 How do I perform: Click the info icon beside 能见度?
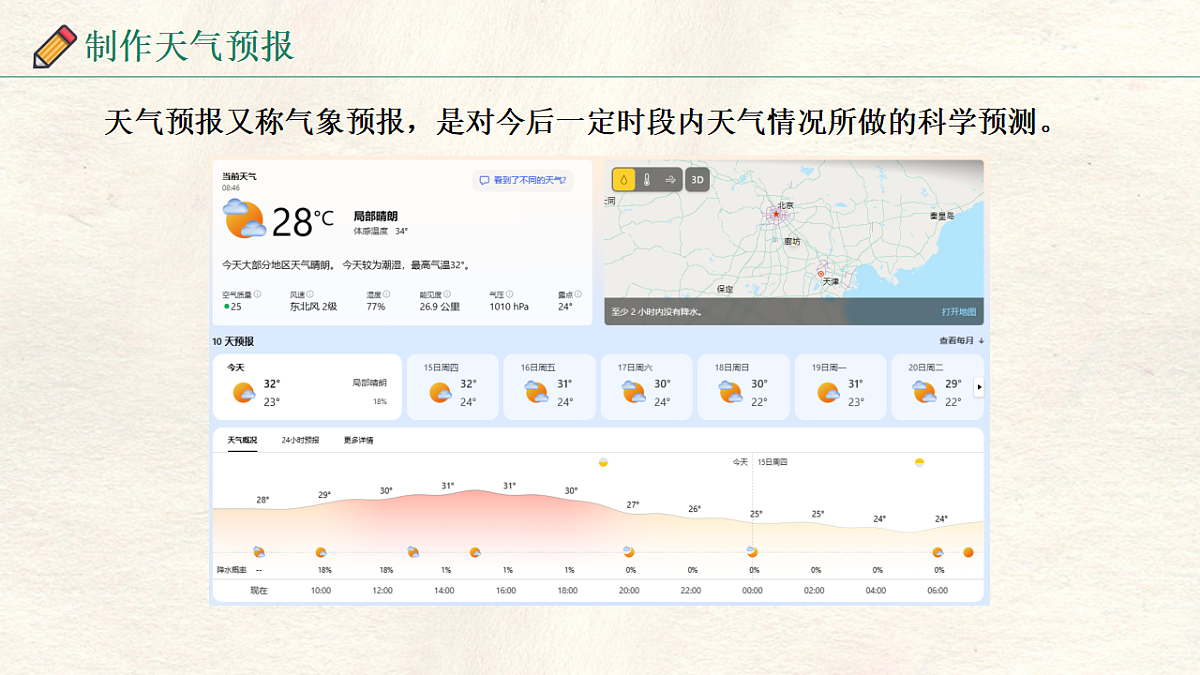point(447,295)
